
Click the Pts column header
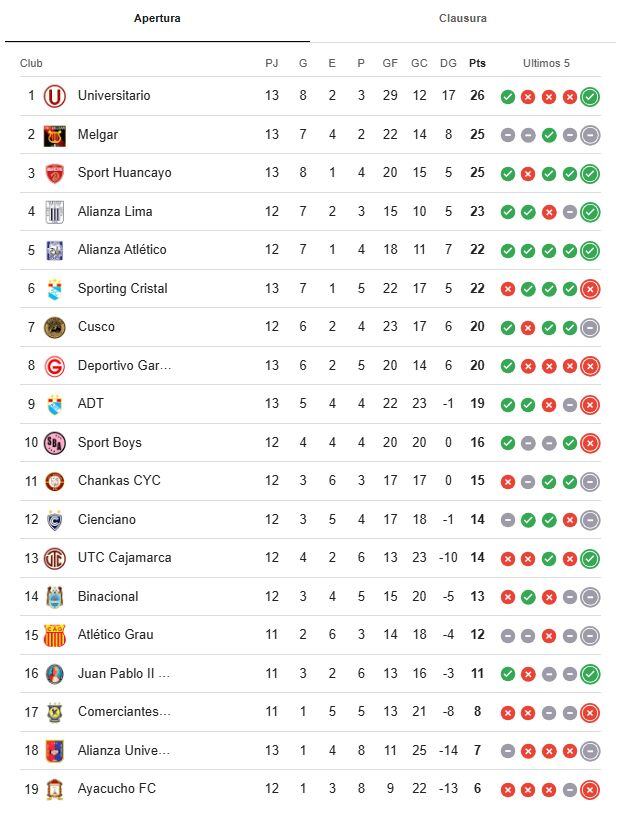tap(477, 64)
